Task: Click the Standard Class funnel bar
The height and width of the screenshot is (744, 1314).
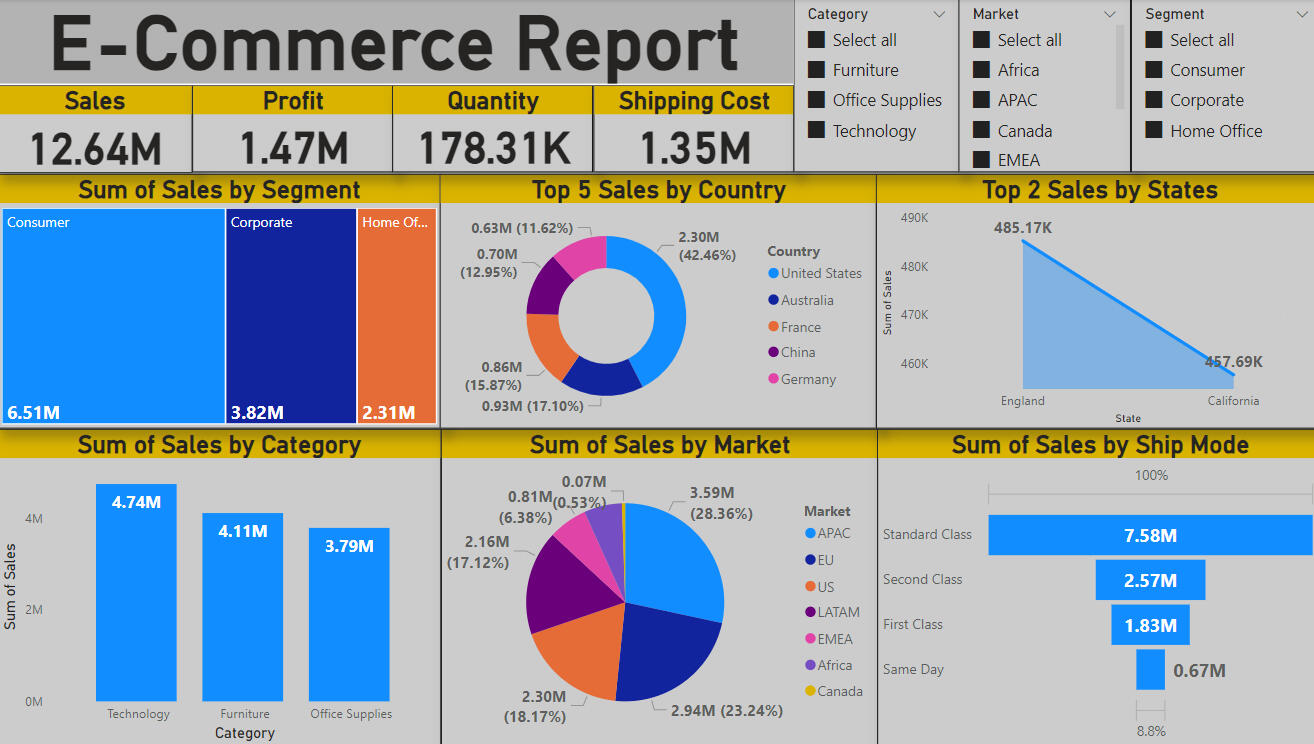Action: (x=1150, y=535)
